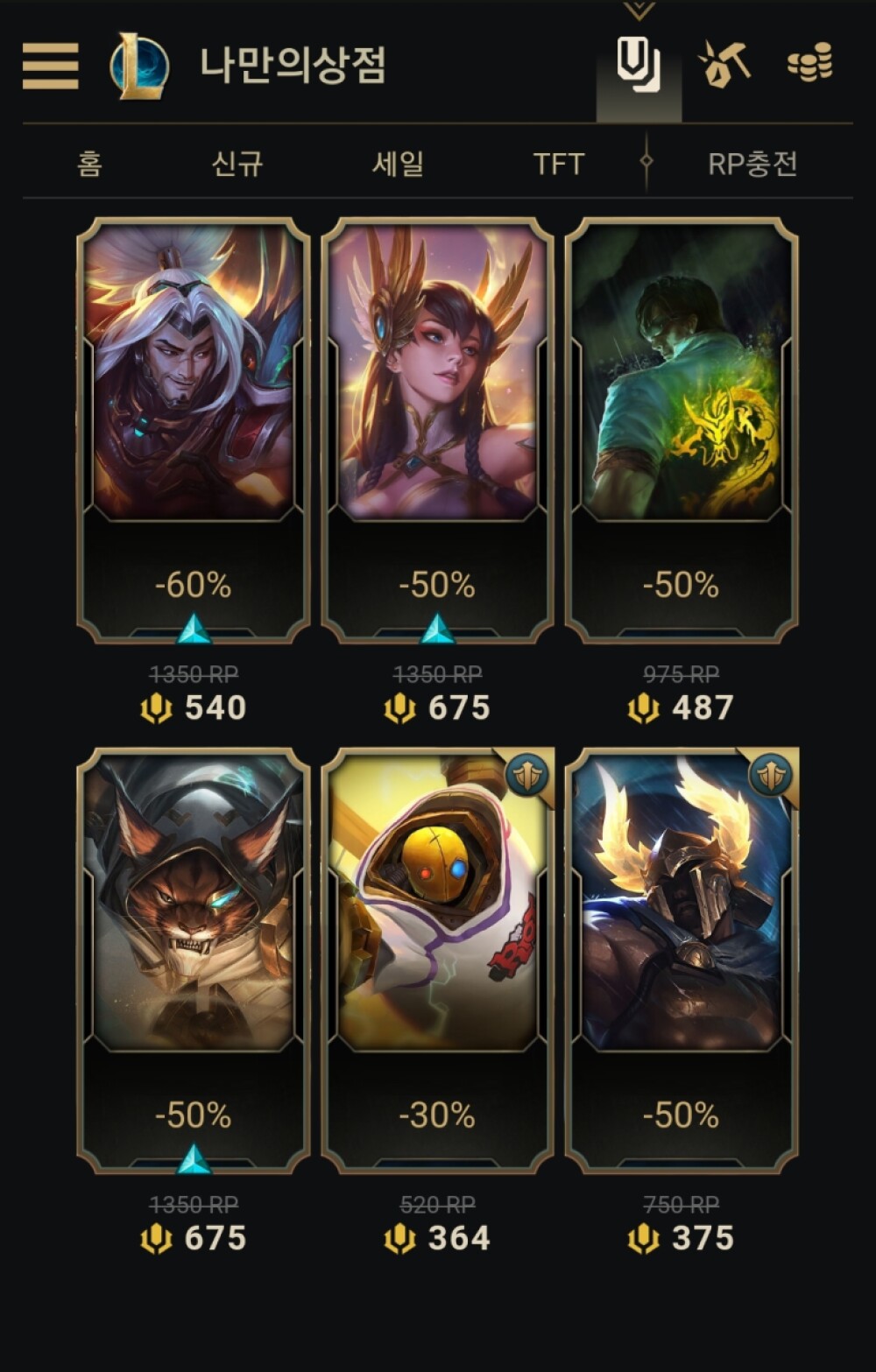Buy the skin priced 487 RP
876x1372 pixels.
[x=681, y=430]
